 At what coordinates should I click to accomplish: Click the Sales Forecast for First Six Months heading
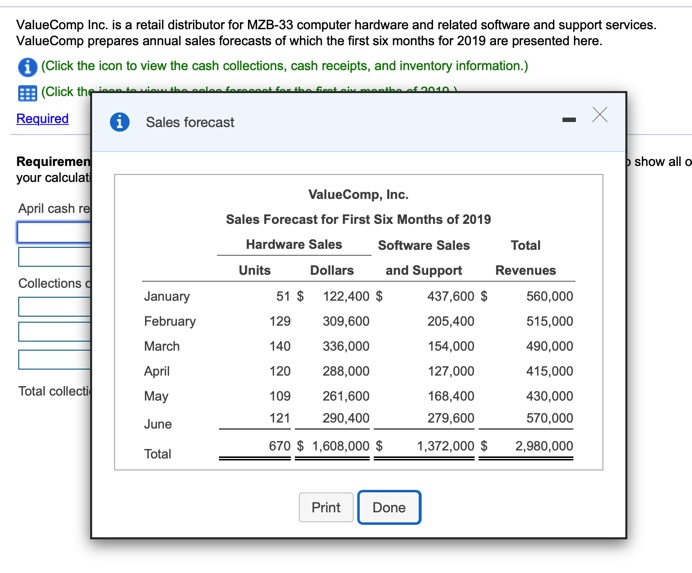[358, 219]
